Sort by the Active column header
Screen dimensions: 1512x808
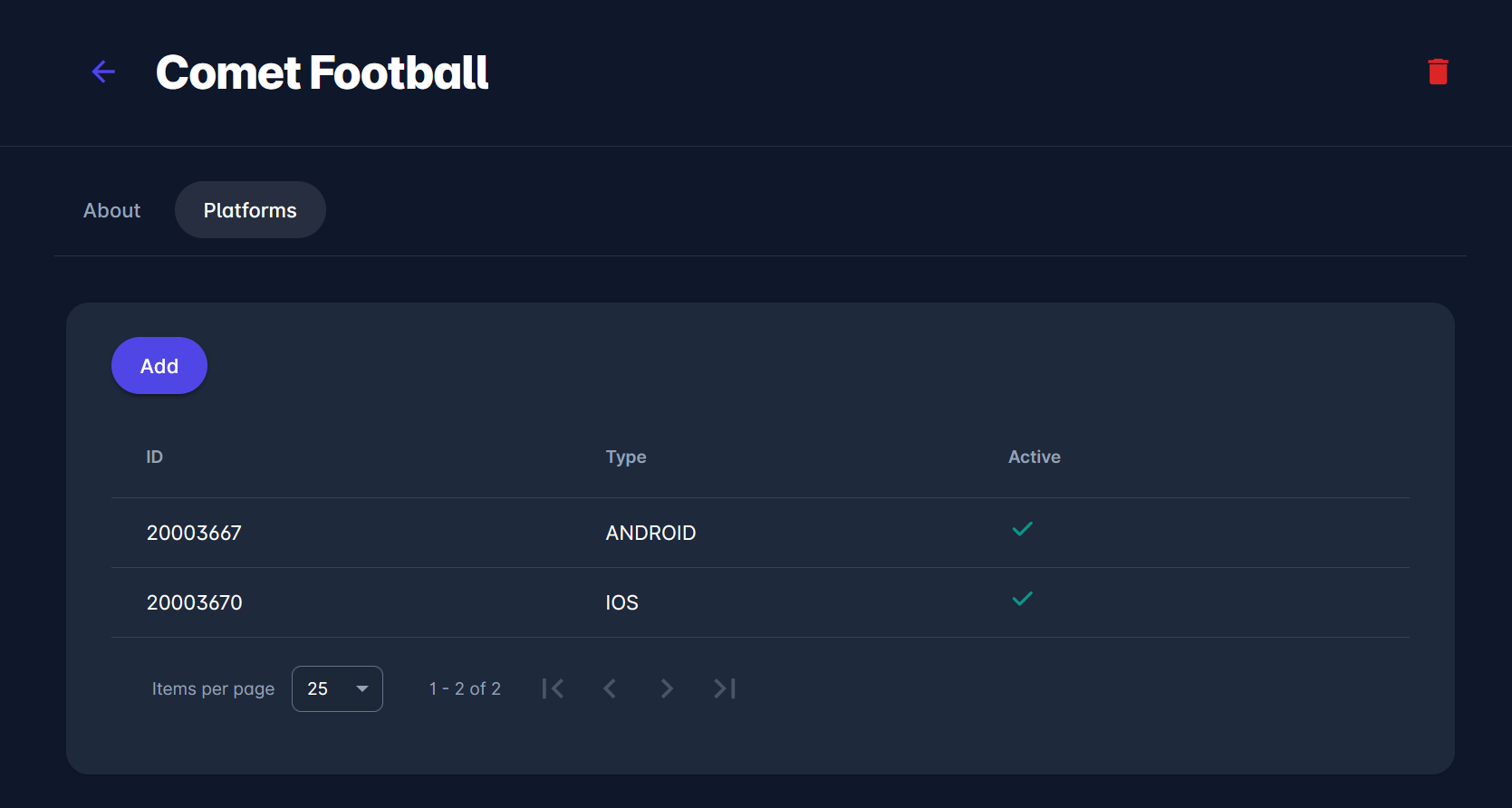[1034, 457]
